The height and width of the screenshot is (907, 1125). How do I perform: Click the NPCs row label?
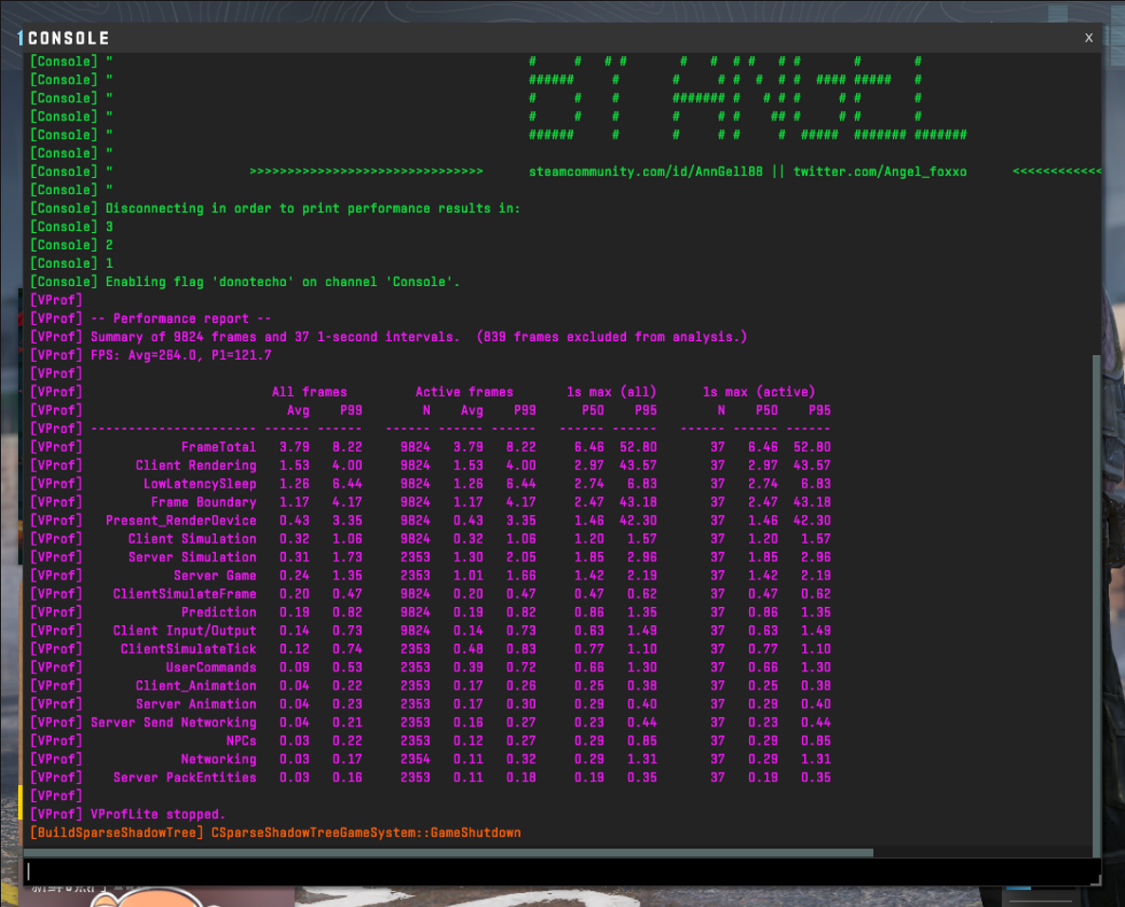(241, 741)
